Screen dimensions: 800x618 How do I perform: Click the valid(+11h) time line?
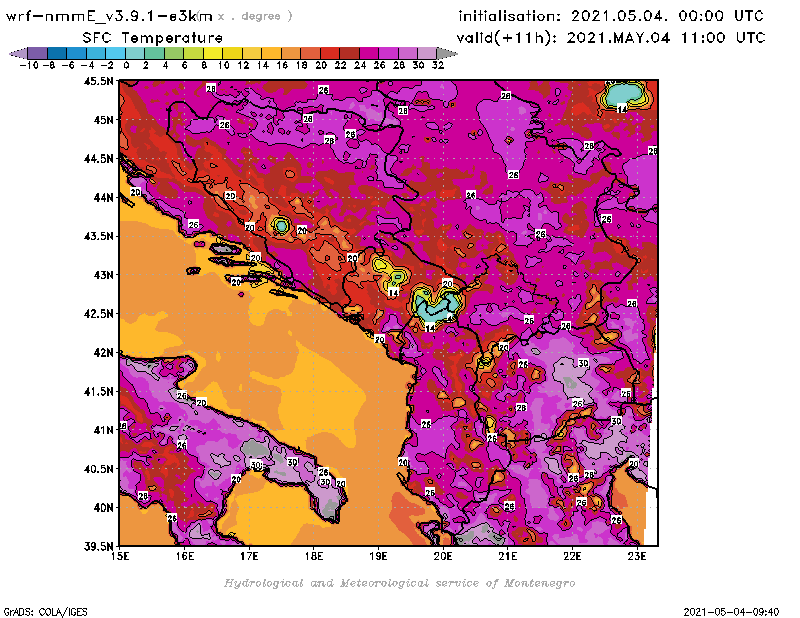(611, 38)
